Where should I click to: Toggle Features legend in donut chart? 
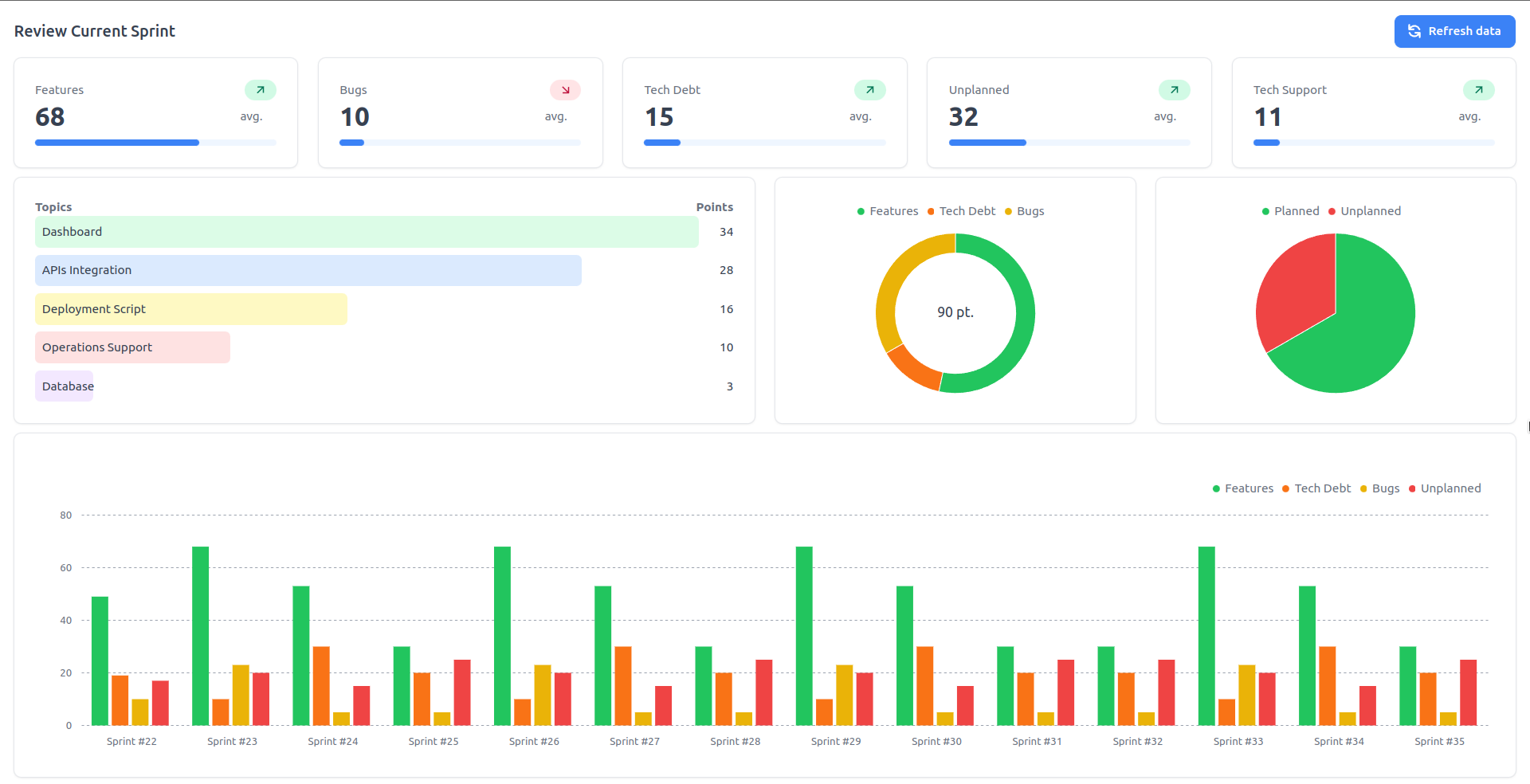[887, 211]
